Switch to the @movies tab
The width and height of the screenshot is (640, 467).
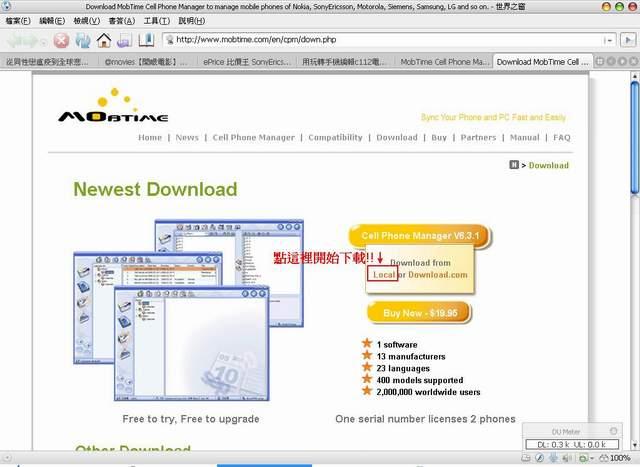148,62
